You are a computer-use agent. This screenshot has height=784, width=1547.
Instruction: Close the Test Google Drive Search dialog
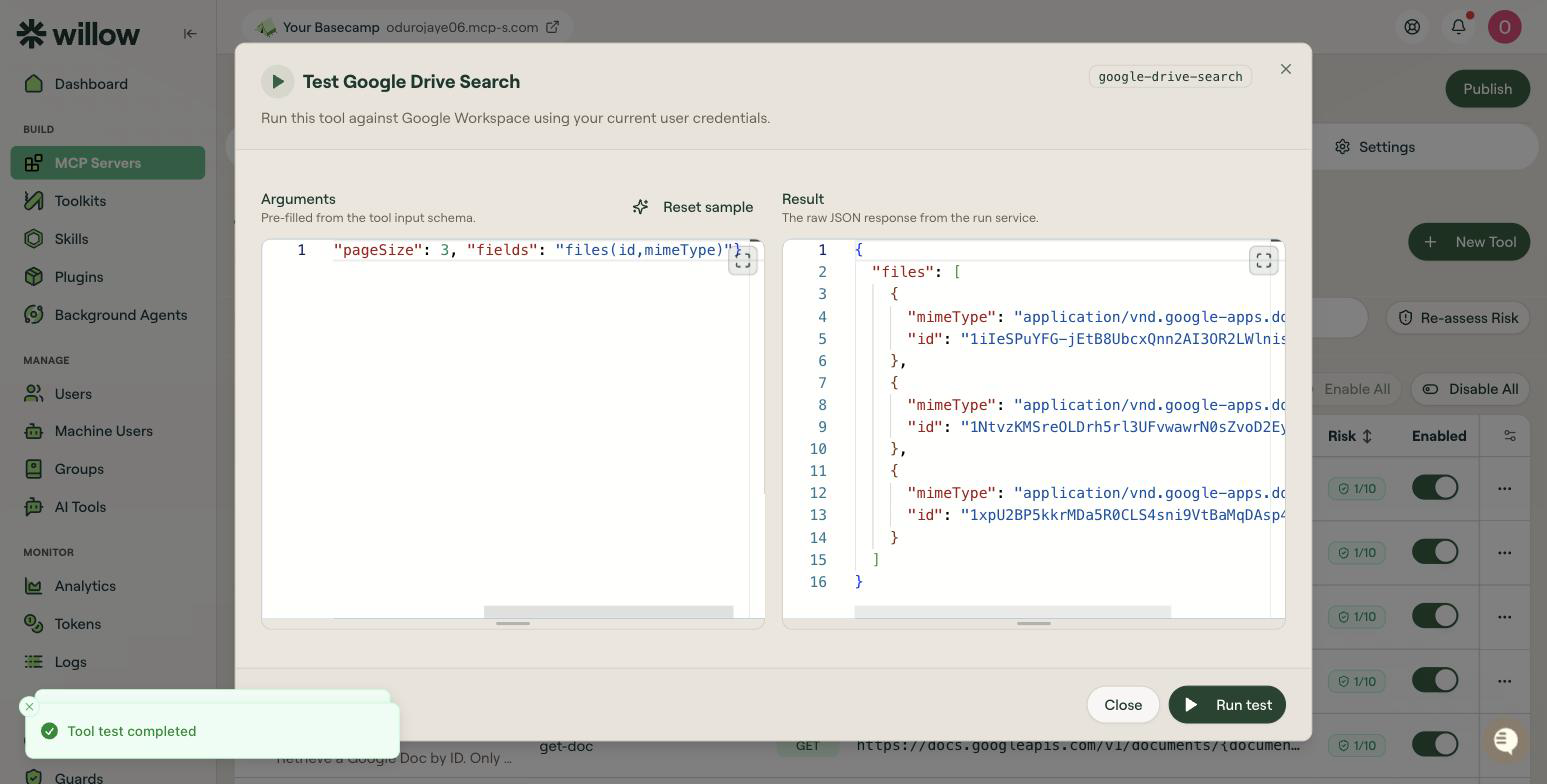(x=1286, y=69)
